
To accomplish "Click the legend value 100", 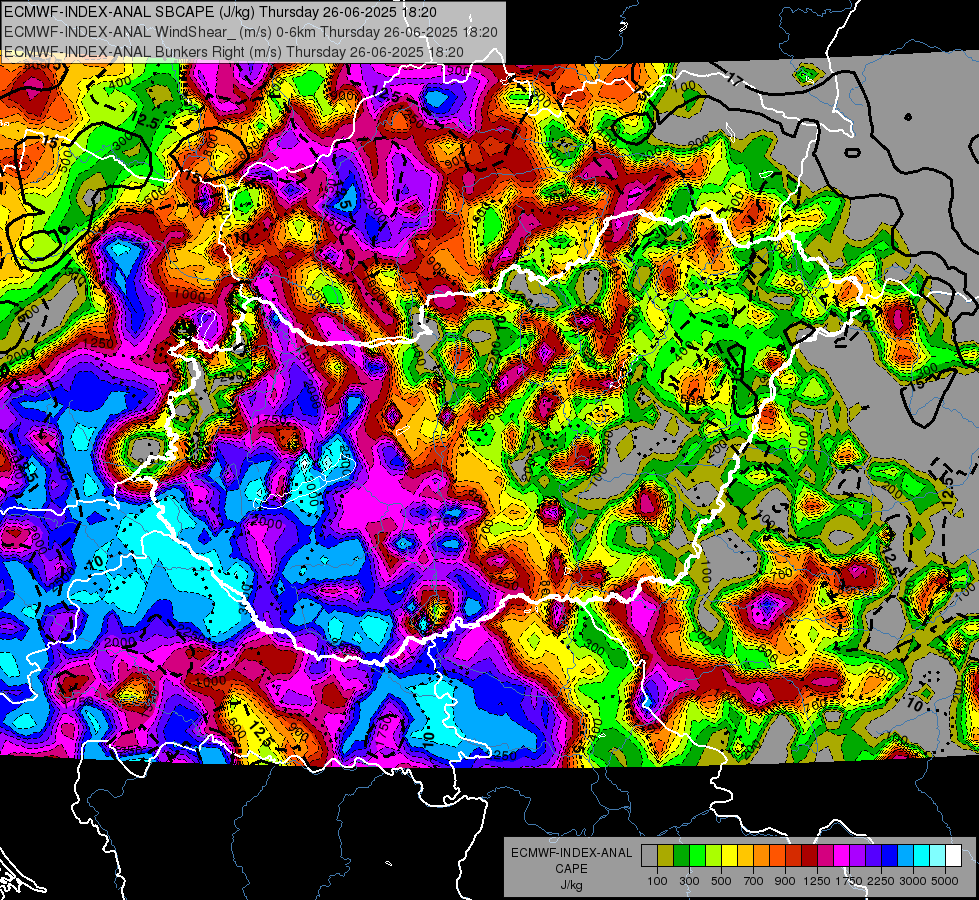I will (657, 881).
